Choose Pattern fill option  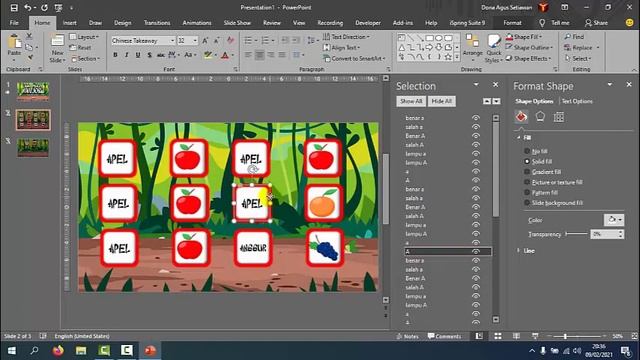coord(541,192)
